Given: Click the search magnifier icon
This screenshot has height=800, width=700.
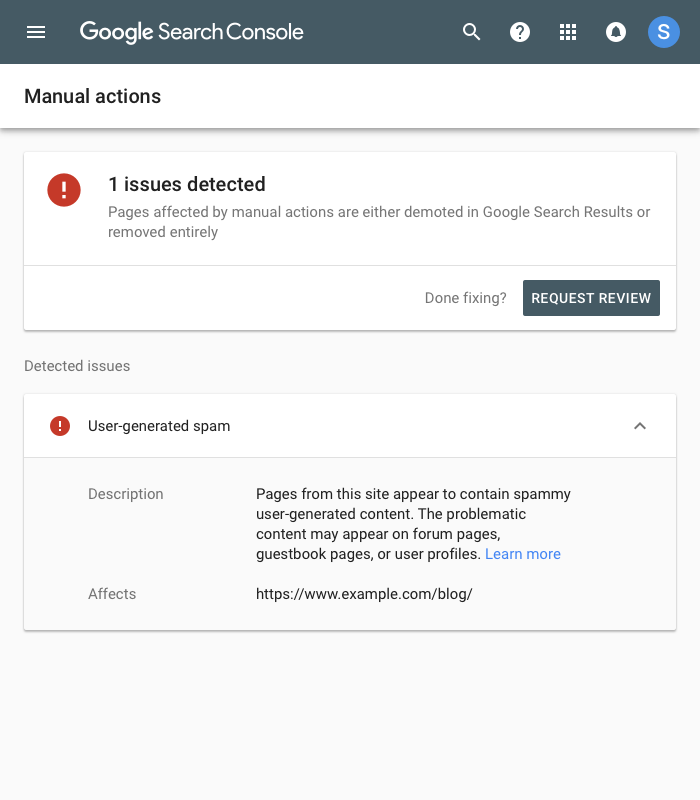Looking at the screenshot, I should 471,32.
